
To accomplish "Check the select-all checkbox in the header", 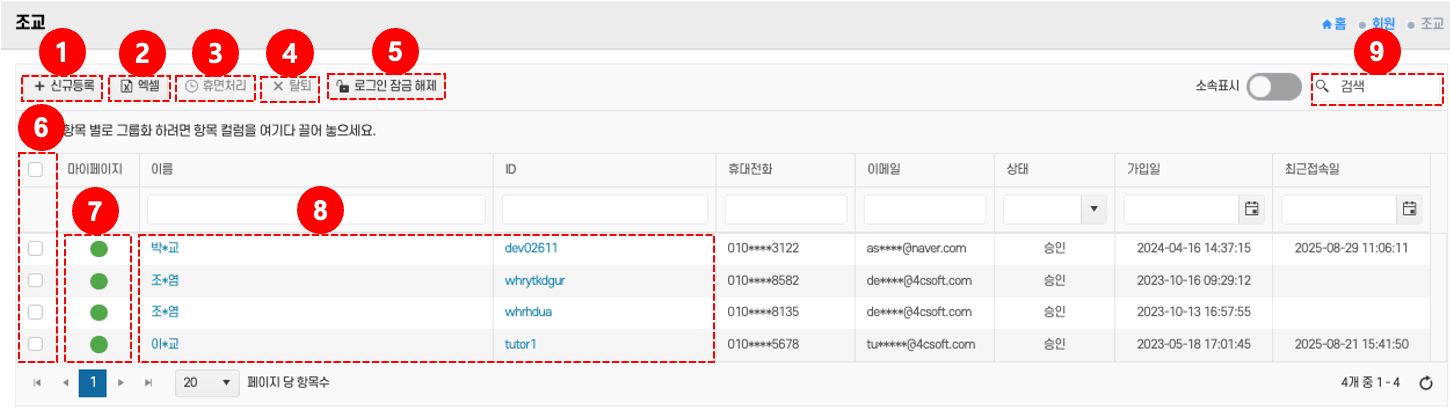I will (x=35, y=170).
